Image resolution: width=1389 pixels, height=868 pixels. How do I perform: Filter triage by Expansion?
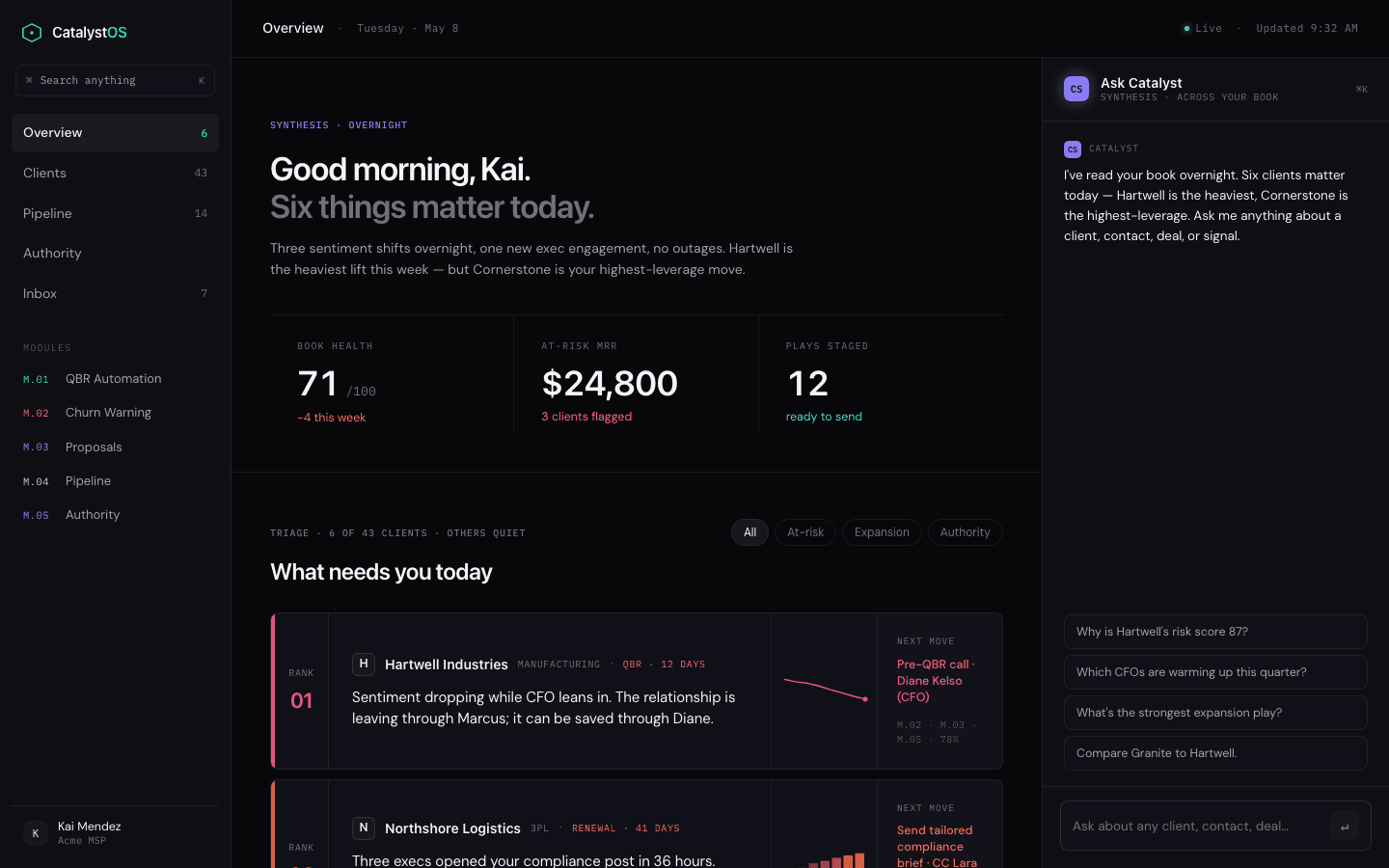pos(882,532)
